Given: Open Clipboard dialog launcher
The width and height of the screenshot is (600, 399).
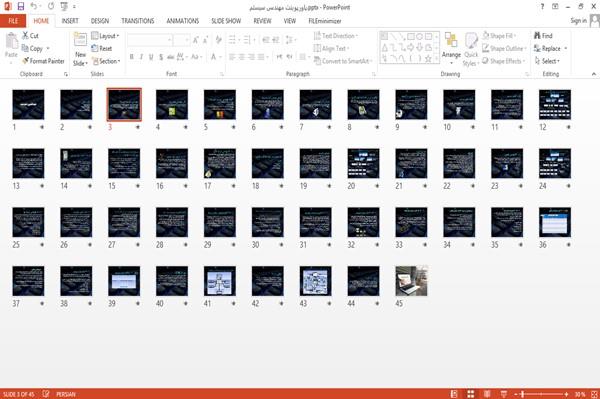Looking at the screenshot, I should [x=66, y=74].
